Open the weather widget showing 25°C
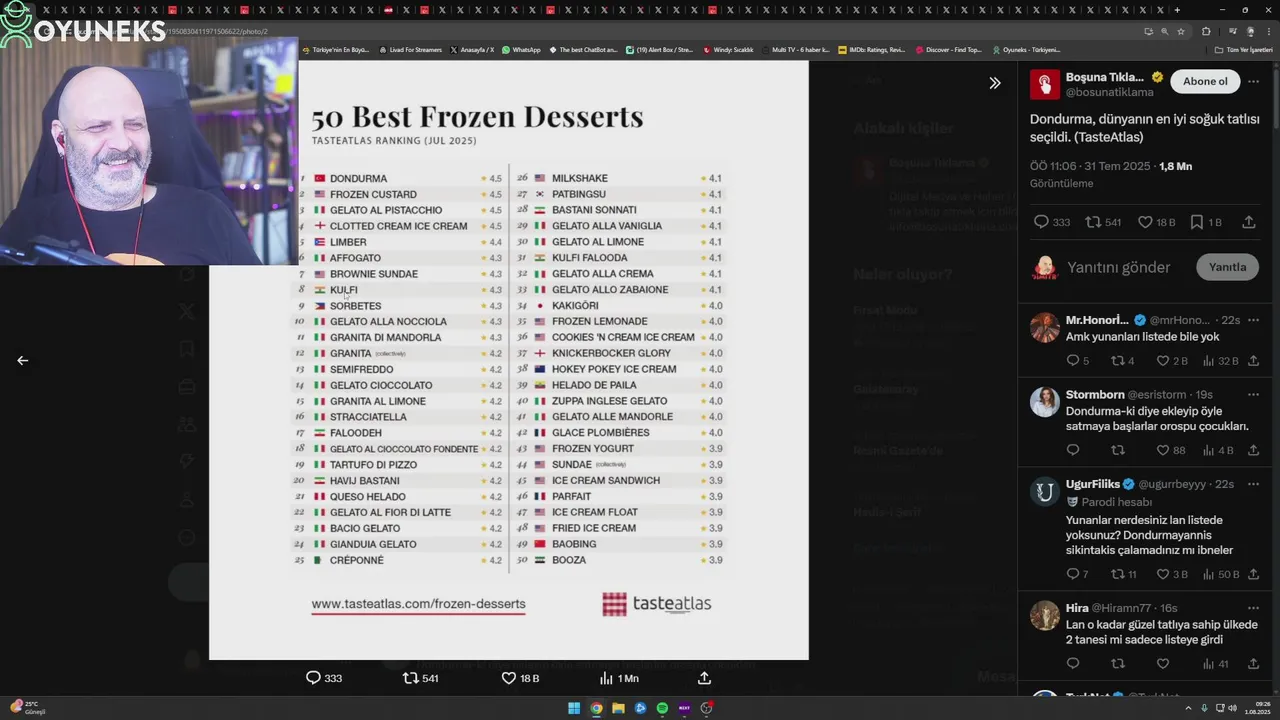 [27, 708]
